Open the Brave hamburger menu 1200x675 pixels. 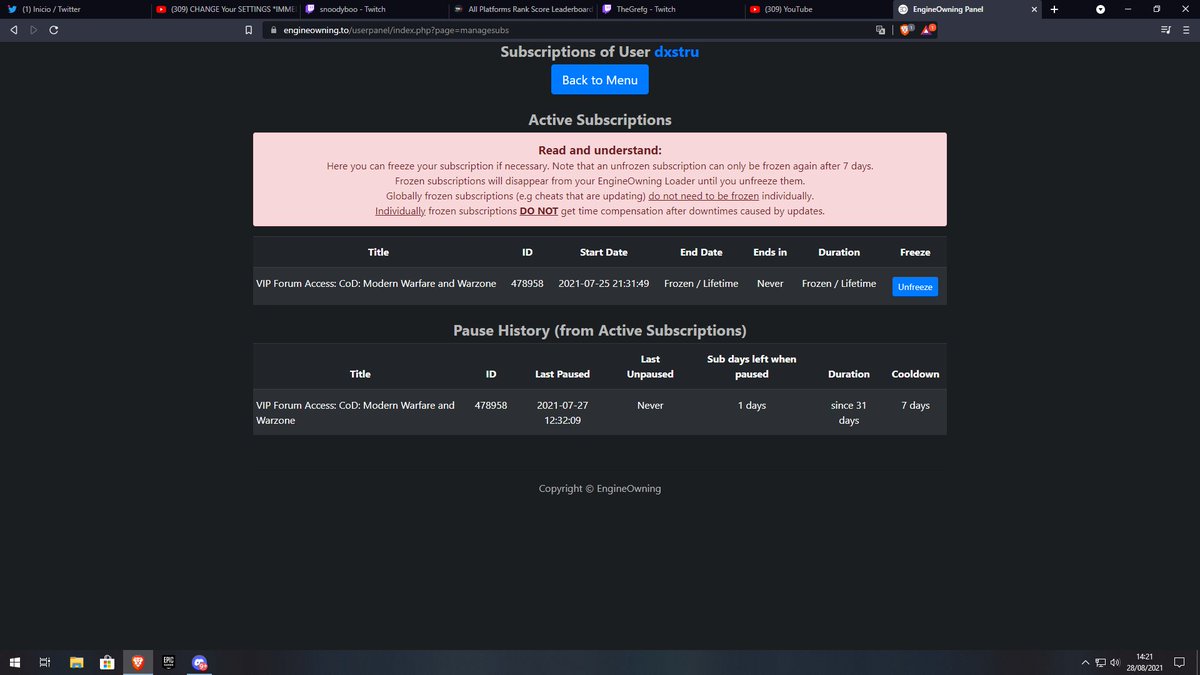coord(1185,30)
